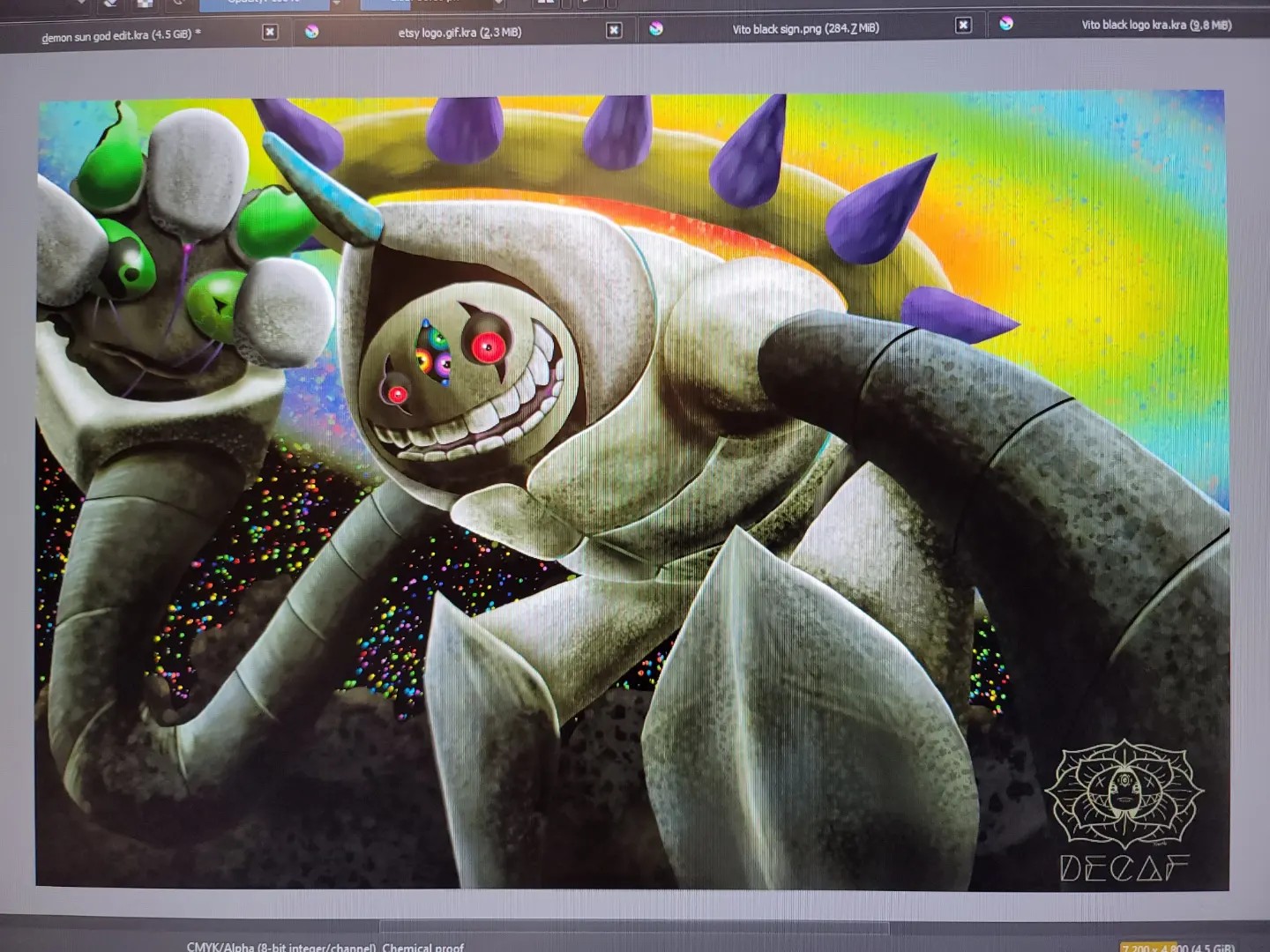Screen dimensions: 1270x952
Task: Switch to the Vito black logo kra.kra tab
Action: (1155, 25)
